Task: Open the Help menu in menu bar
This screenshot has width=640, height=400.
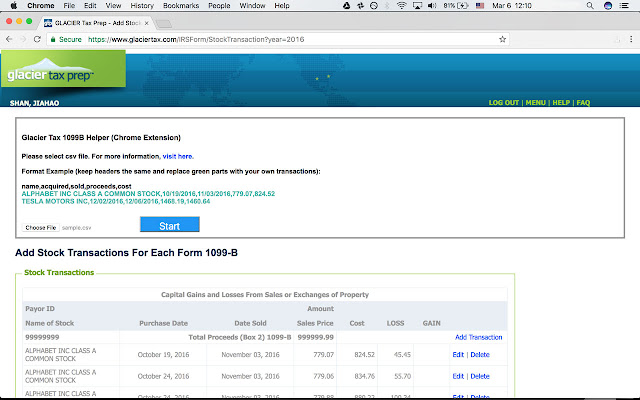Action: [x=282, y=6]
